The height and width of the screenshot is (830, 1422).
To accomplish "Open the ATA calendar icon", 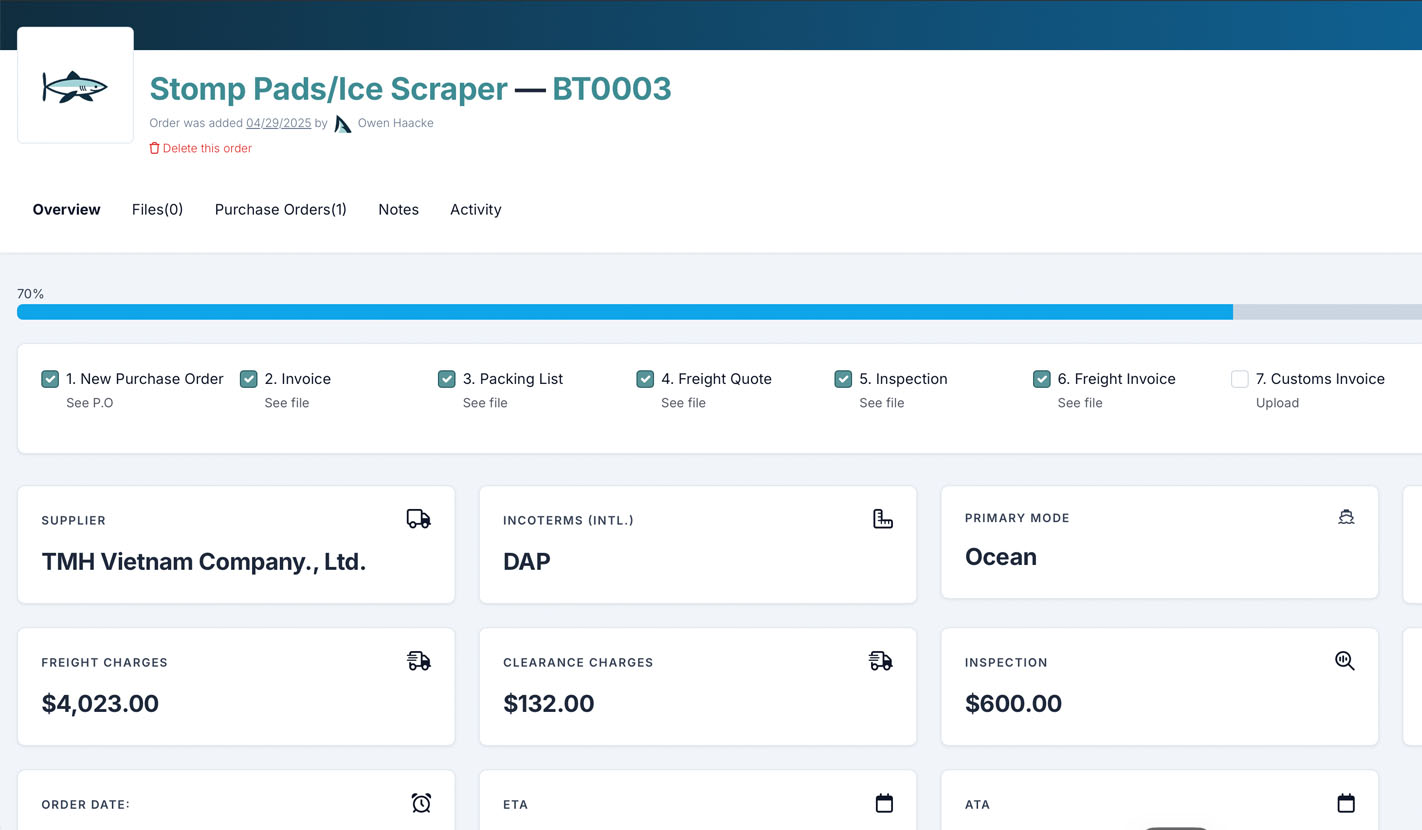I will pos(1346,803).
